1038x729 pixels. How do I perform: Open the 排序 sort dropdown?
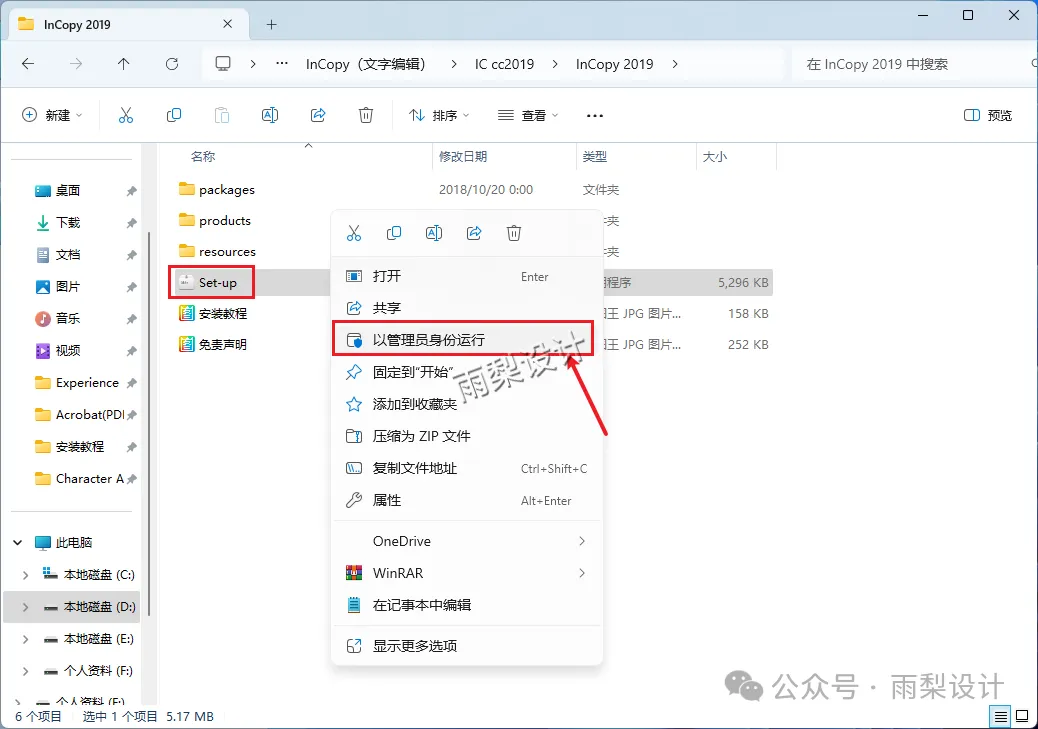click(439, 115)
